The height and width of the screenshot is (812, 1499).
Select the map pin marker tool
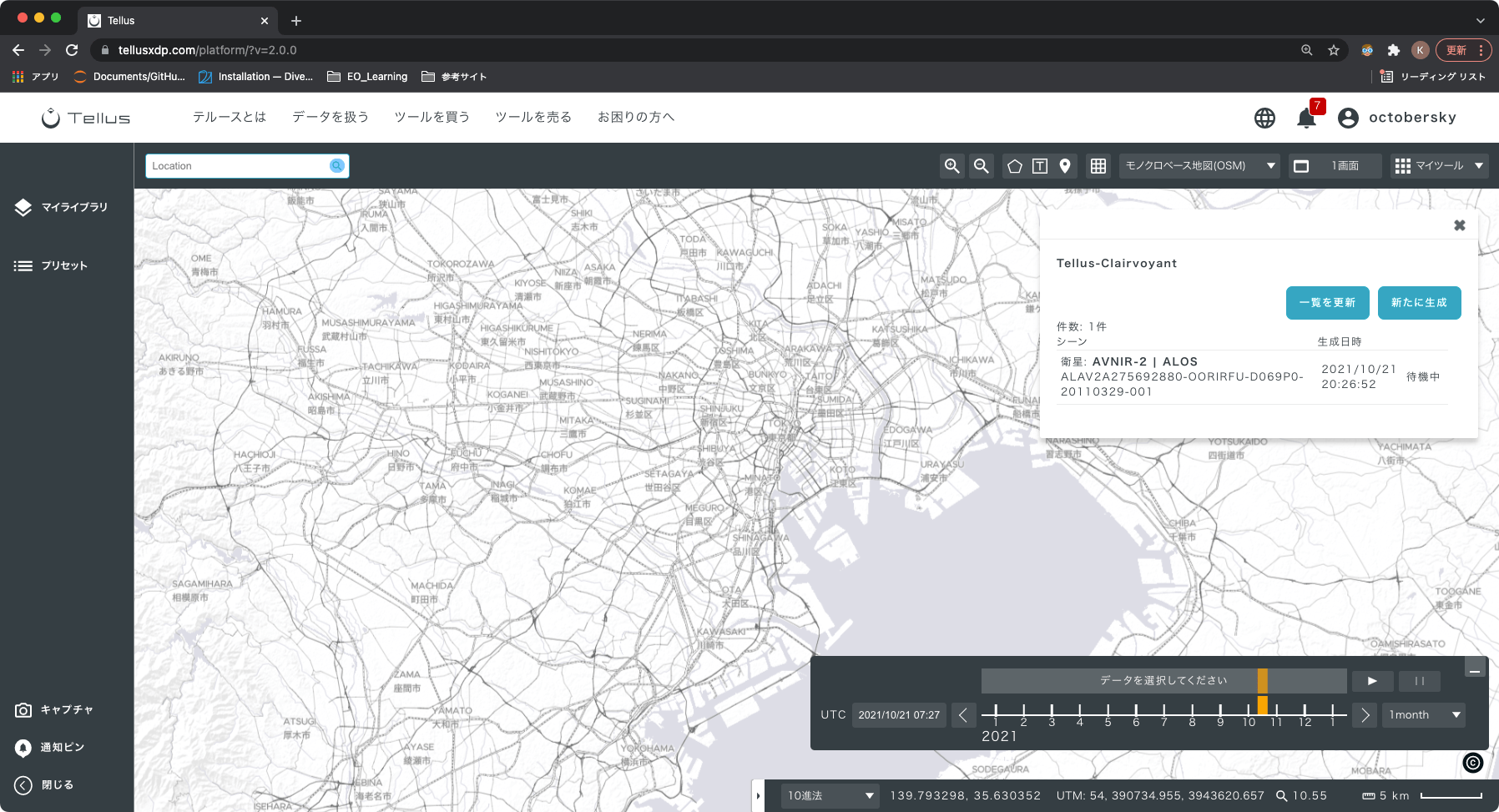[1065, 166]
